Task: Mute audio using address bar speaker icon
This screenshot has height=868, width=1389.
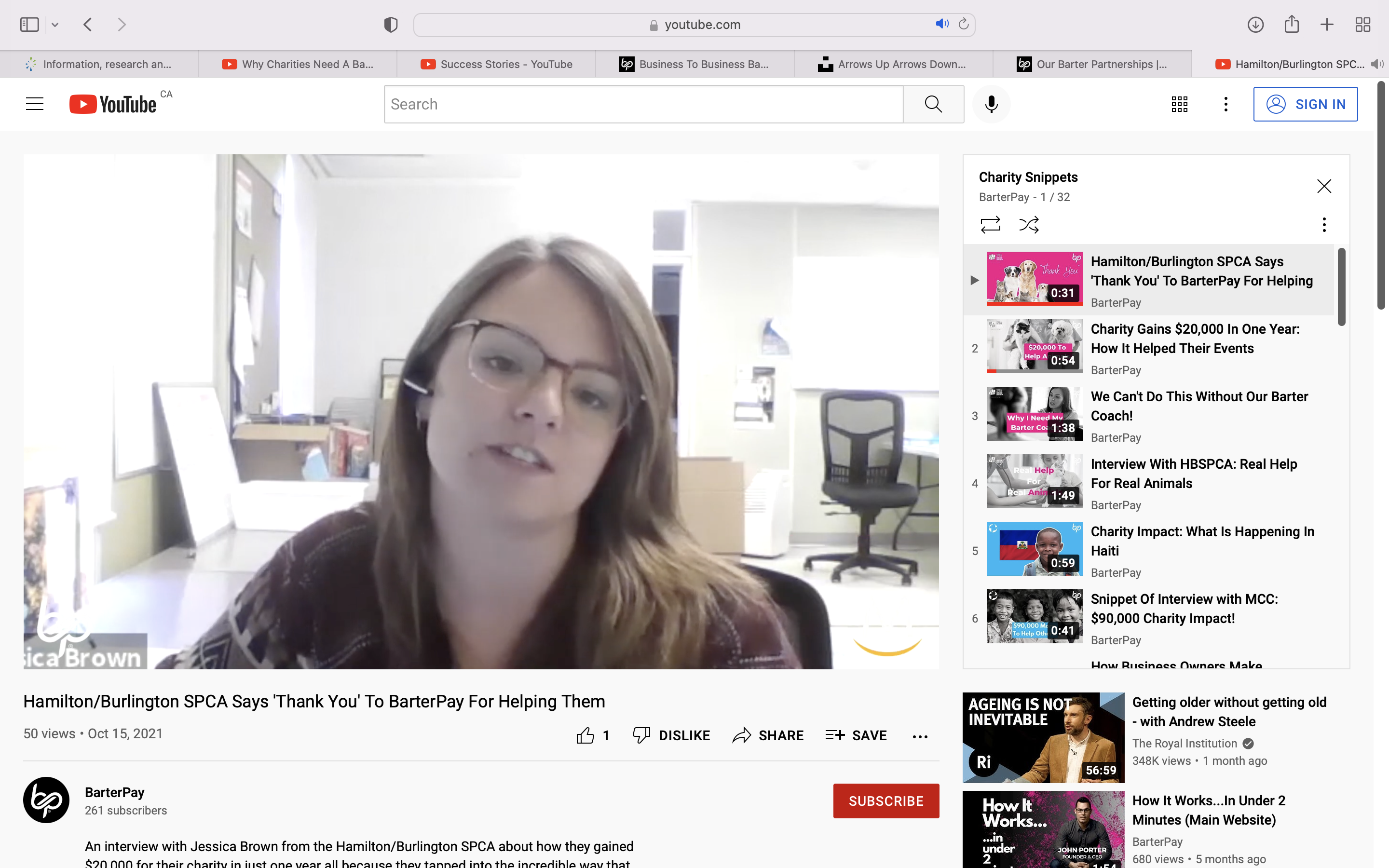Action: 942,24
